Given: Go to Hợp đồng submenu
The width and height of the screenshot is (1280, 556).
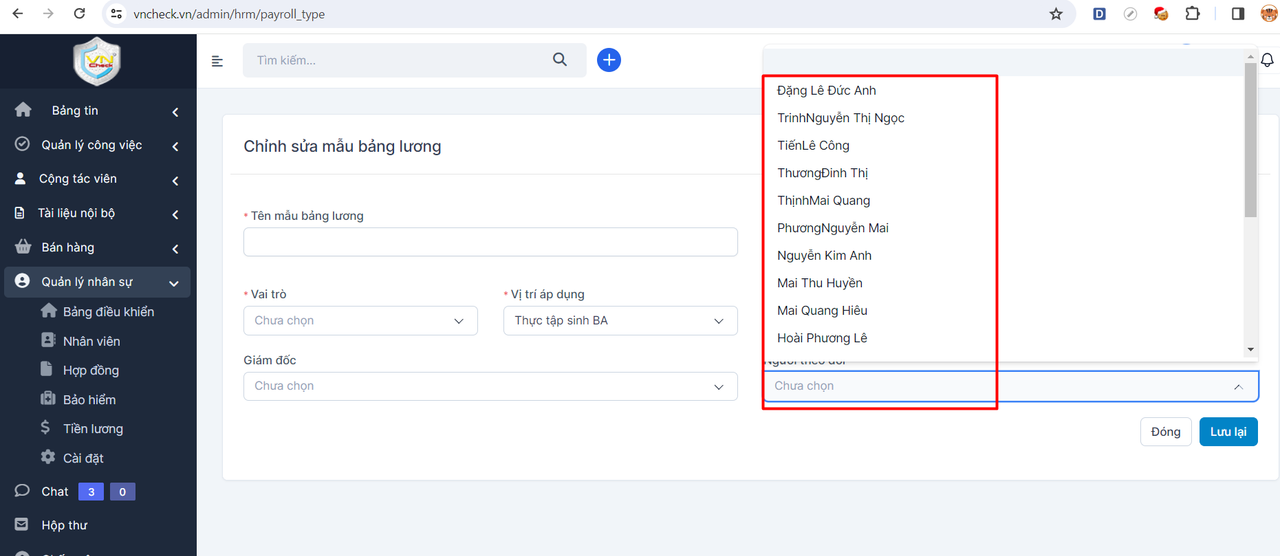Looking at the screenshot, I should pyautogui.click(x=91, y=370).
